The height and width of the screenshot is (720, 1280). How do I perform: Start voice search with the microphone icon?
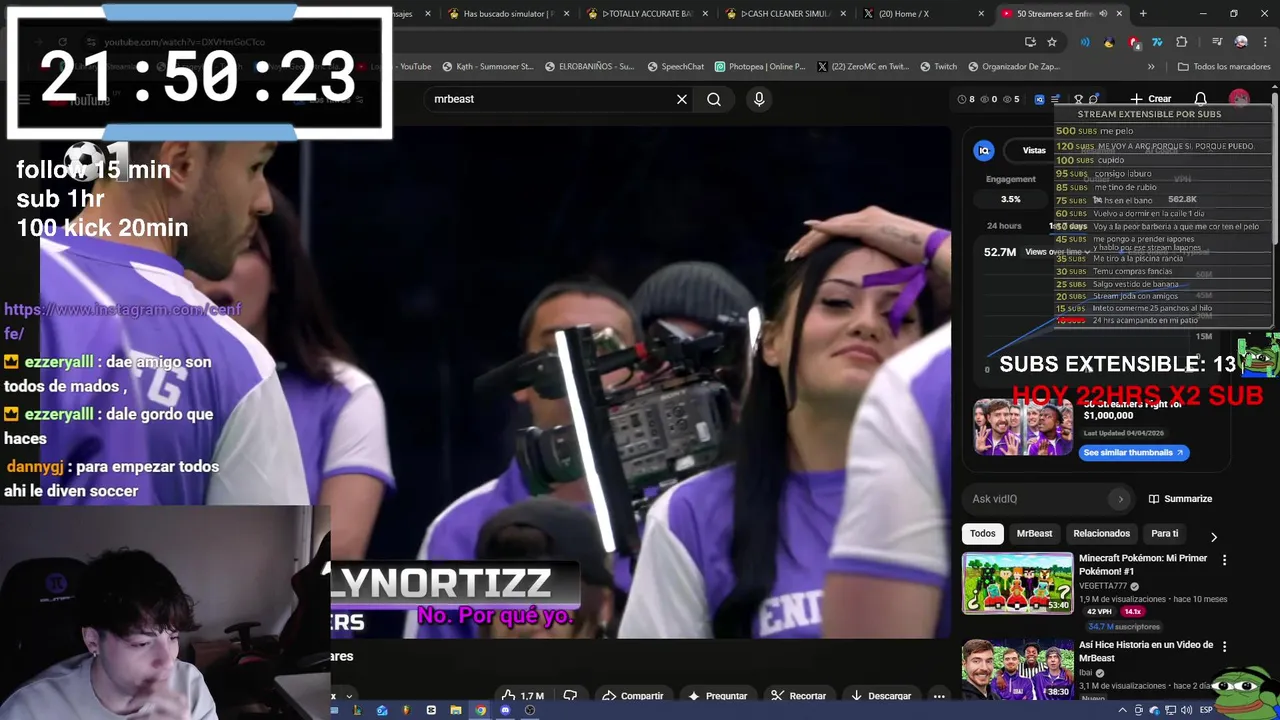click(759, 99)
